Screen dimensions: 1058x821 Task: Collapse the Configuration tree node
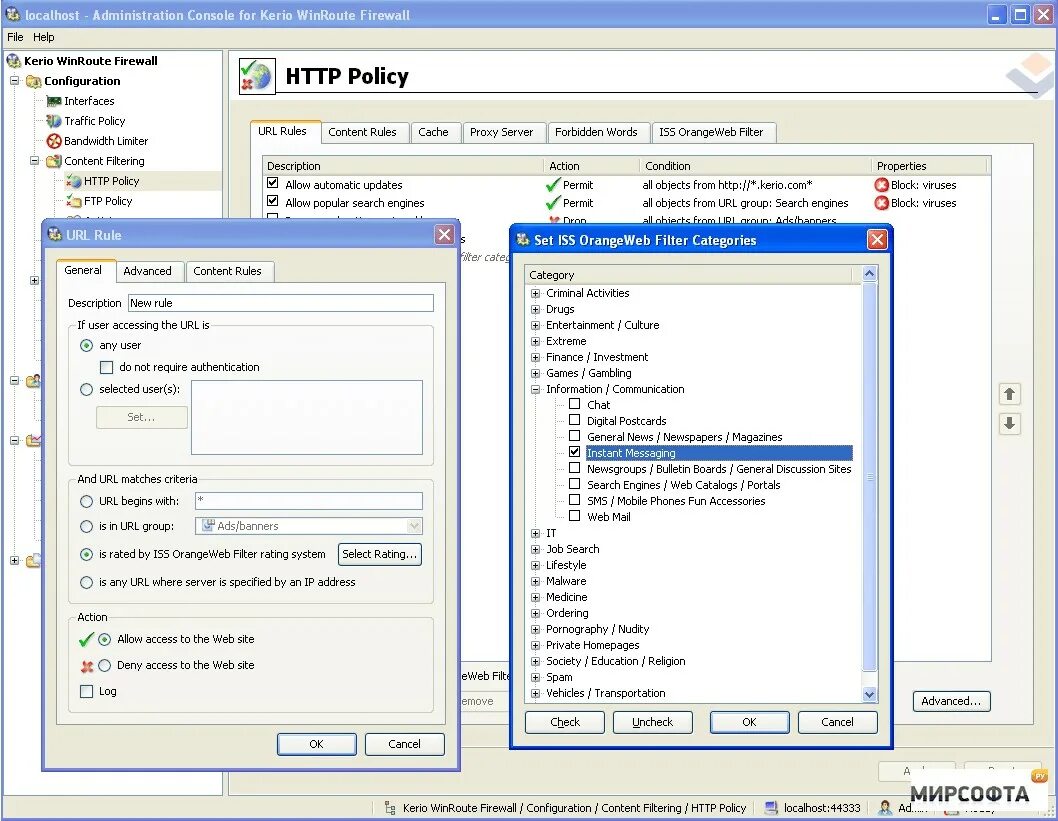(x=14, y=80)
